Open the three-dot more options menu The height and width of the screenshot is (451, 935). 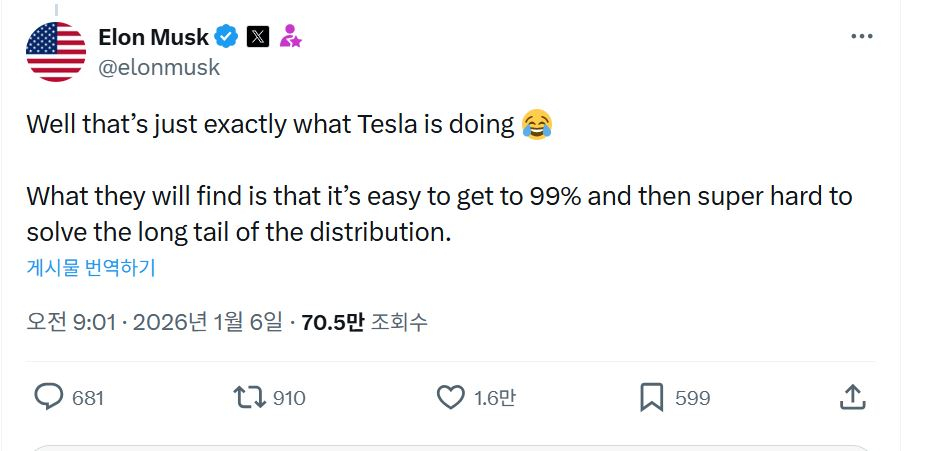coord(861,37)
